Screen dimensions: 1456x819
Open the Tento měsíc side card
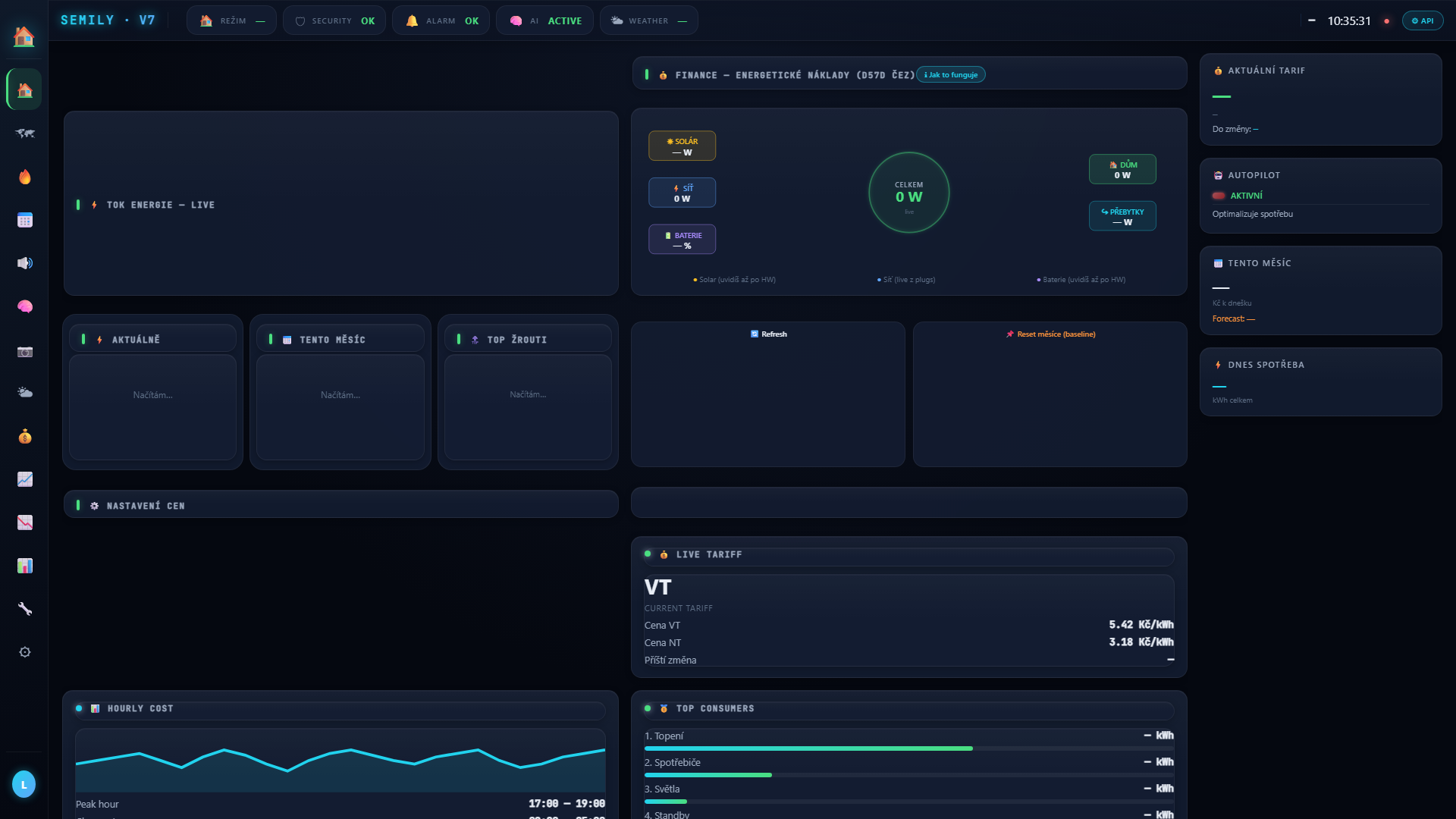pos(1320,290)
